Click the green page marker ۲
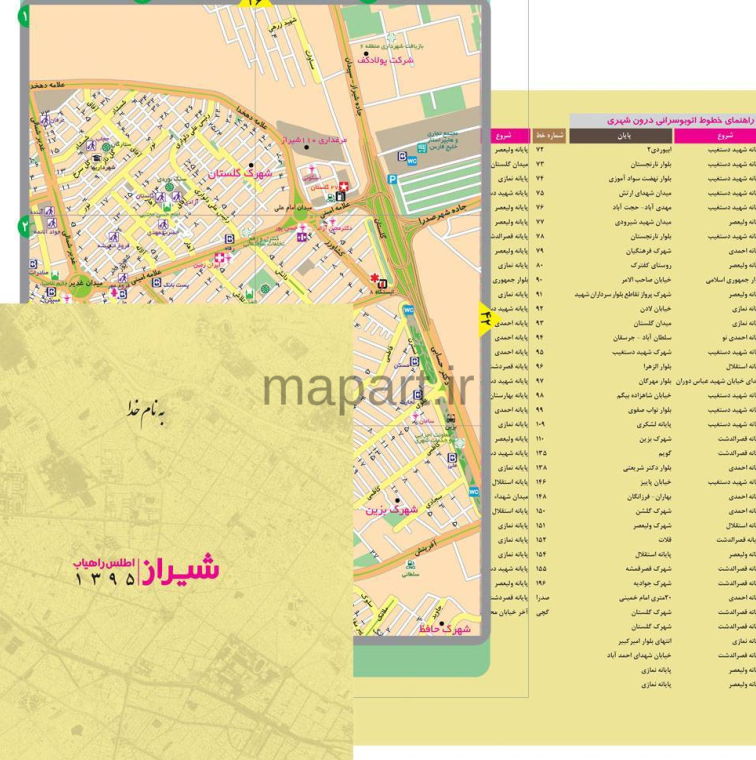The image size is (756, 760). (24, 226)
